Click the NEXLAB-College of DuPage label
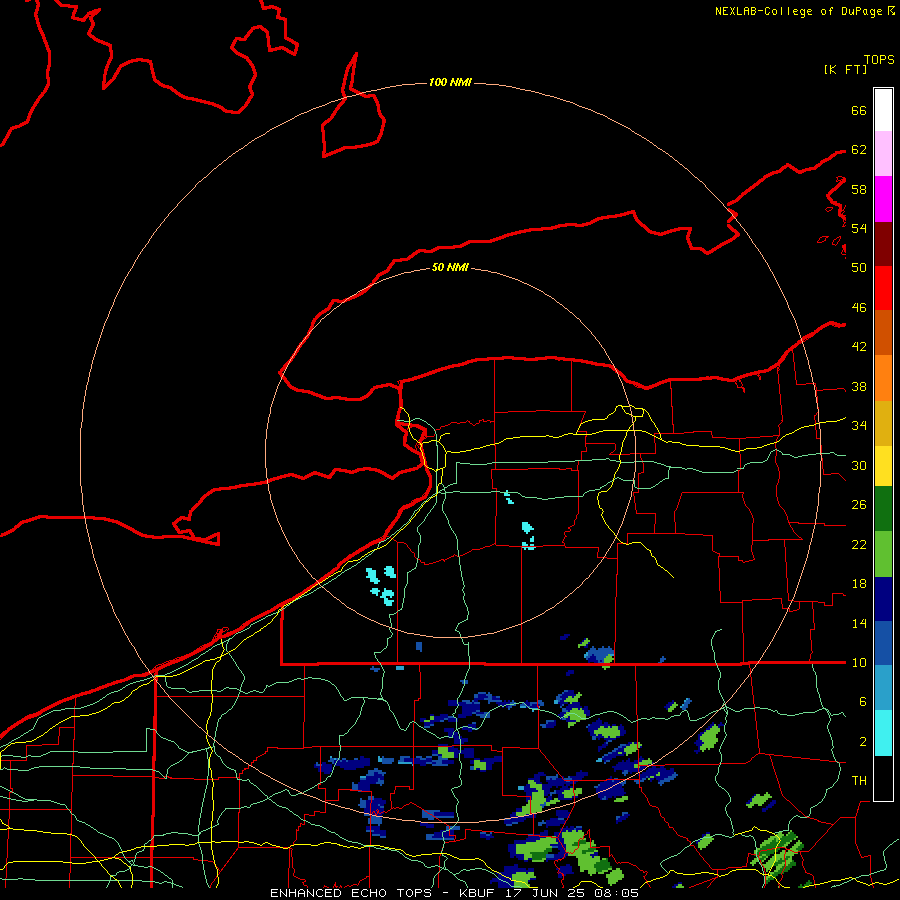 click(x=804, y=11)
